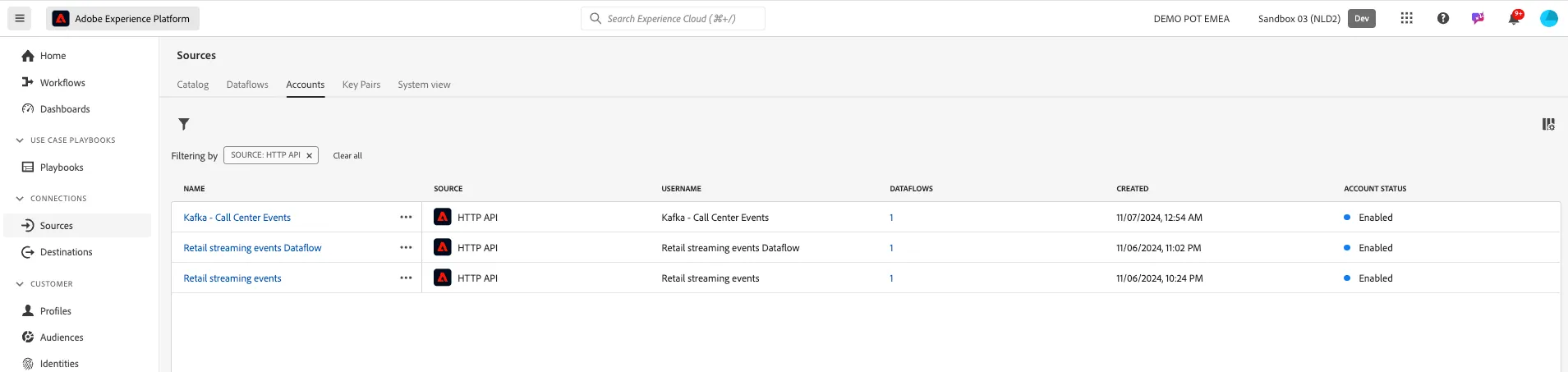Open Kafka - Call Center Events account
1568x372 pixels.
(237, 218)
